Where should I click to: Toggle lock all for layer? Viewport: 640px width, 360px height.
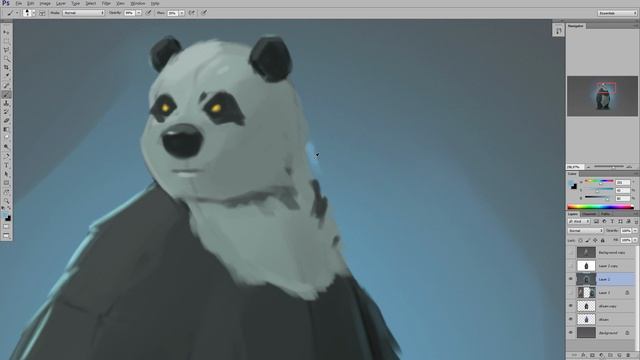[x=603, y=240]
